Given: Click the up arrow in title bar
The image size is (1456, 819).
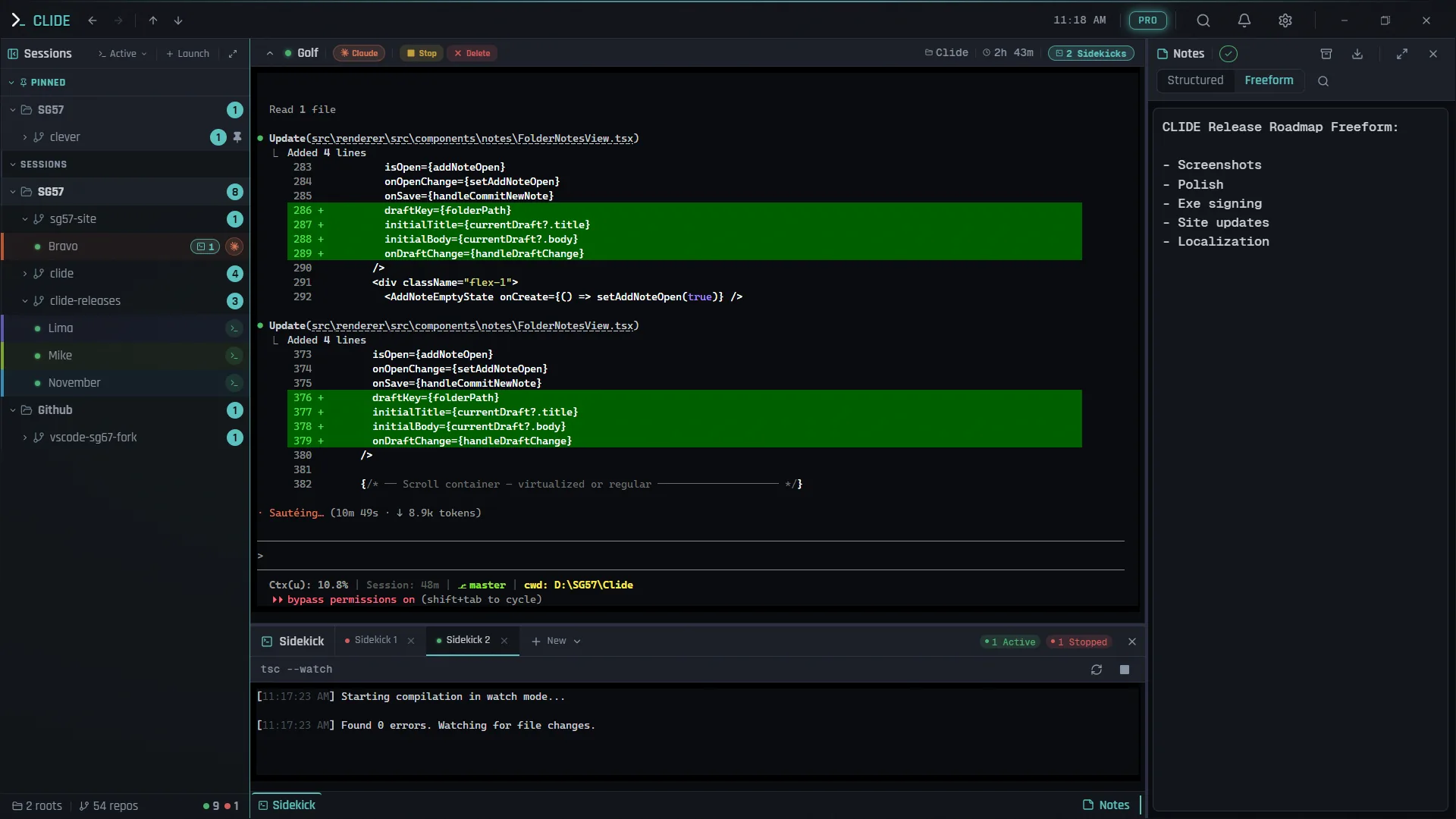Looking at the screenshot, I should (x=153, y=20).
